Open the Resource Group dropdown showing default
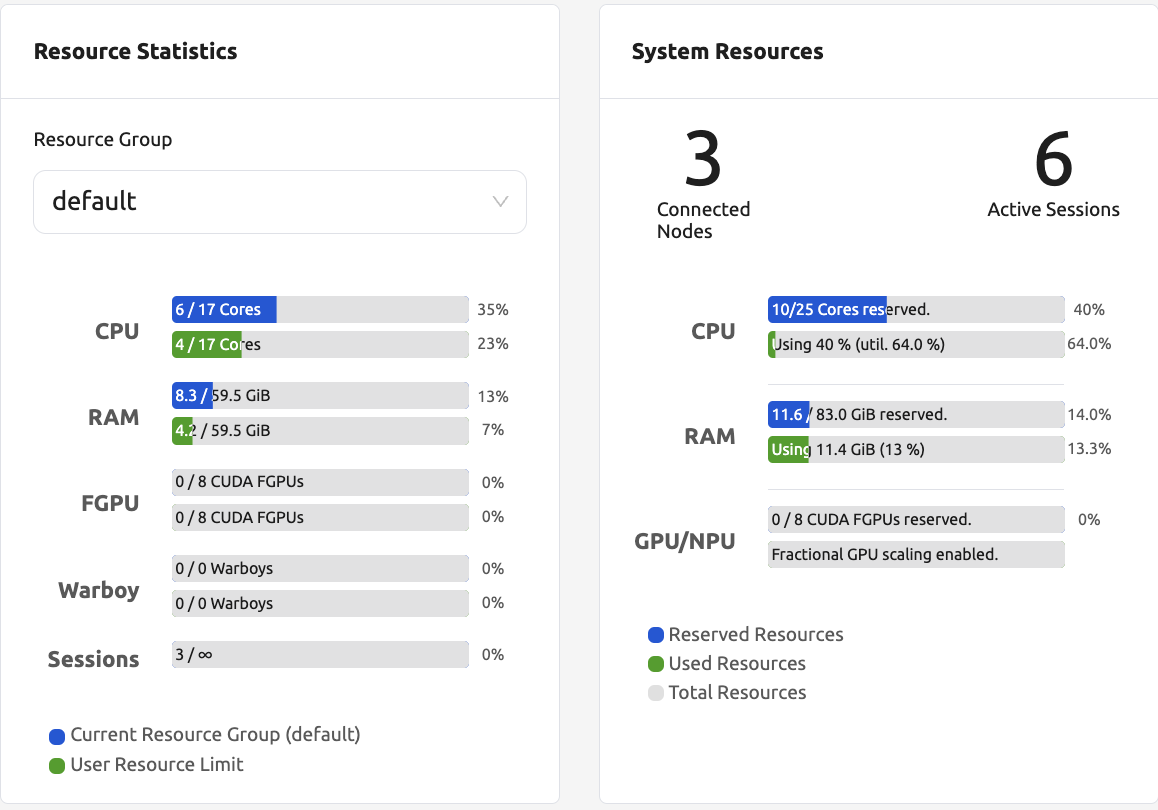This screenshot has height=810, width=1158. click(x=279, y=202)
